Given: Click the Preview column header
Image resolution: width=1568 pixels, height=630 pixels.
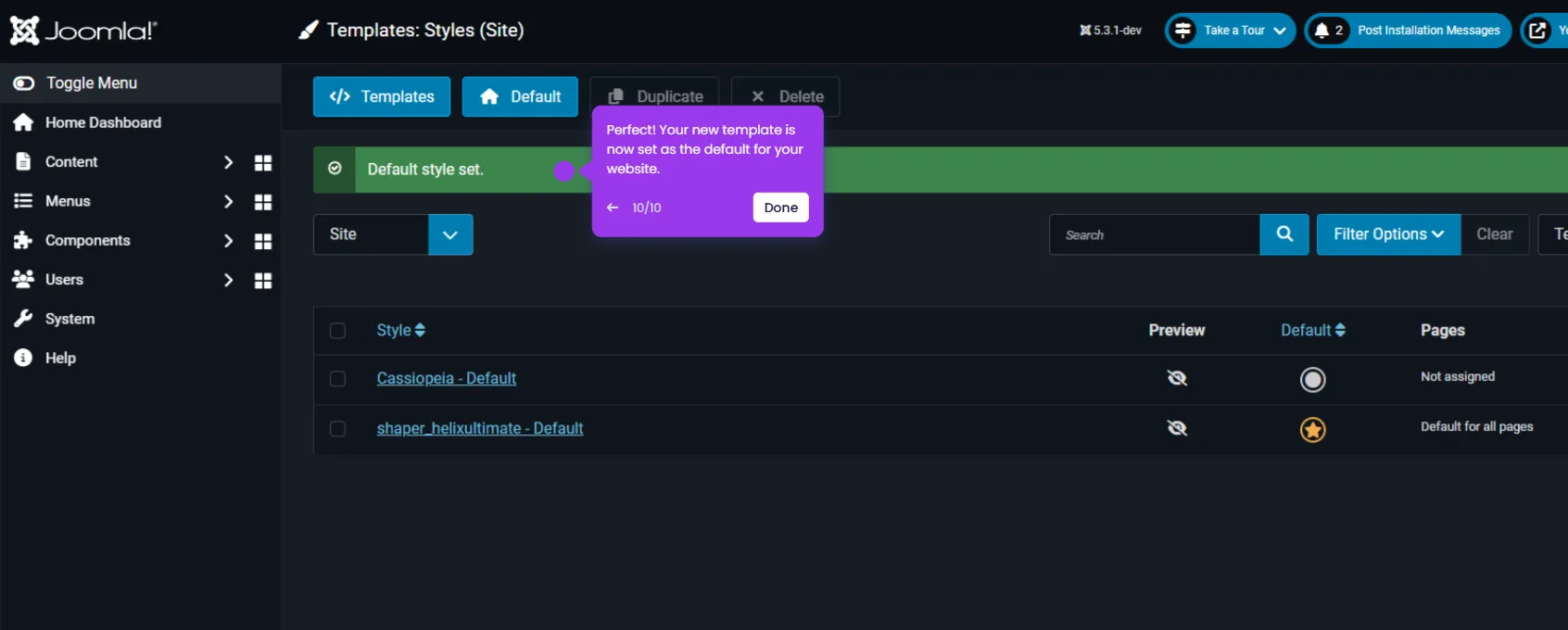Looking at the screenshot, I should 1177,330.
